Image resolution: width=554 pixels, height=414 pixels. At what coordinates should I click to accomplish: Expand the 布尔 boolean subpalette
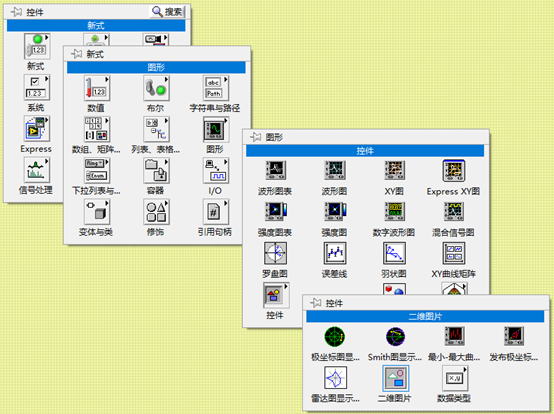coord(156,88)
